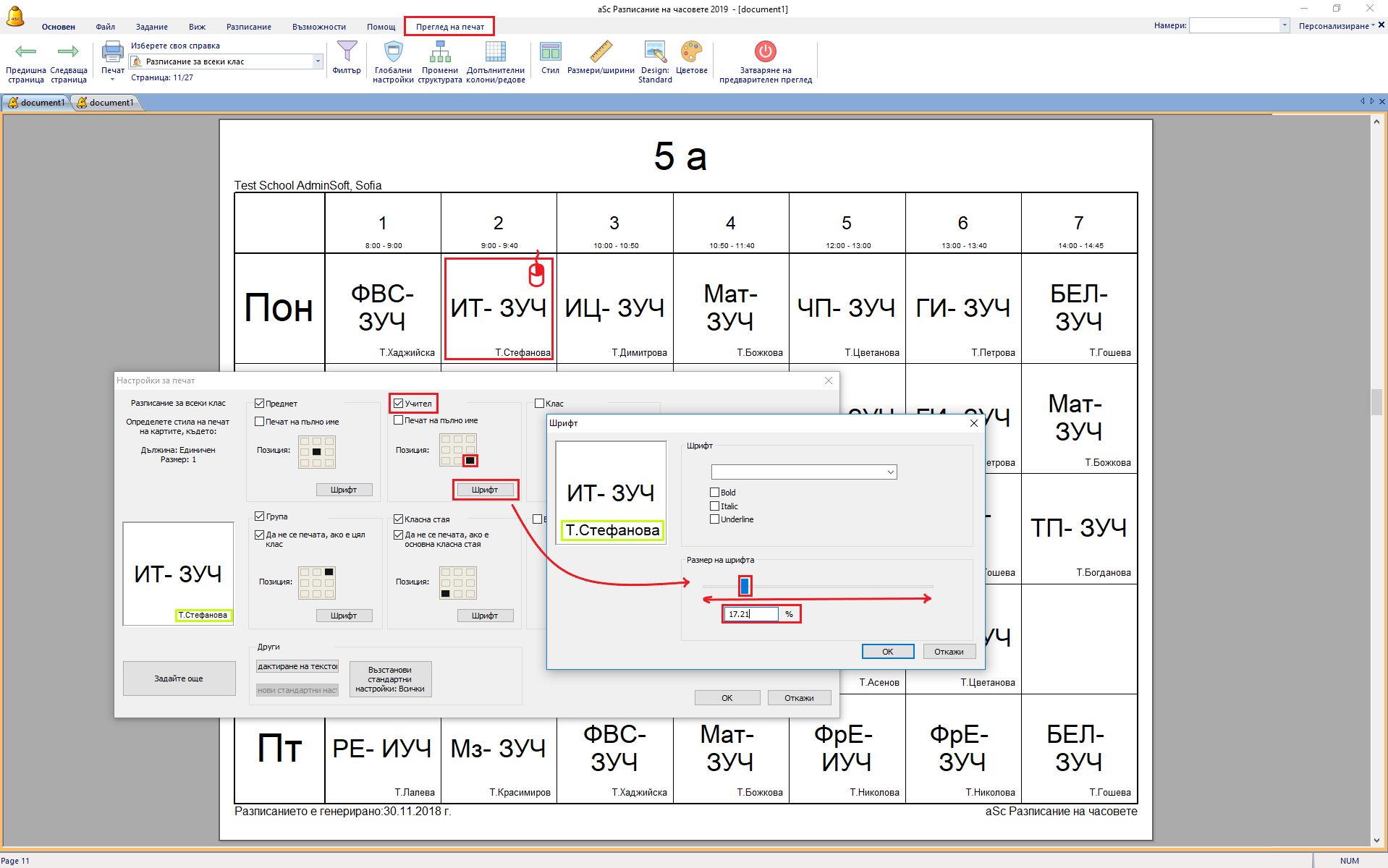Click the Задайте още button
1388x868 pixels.
[x=179, y=678]
